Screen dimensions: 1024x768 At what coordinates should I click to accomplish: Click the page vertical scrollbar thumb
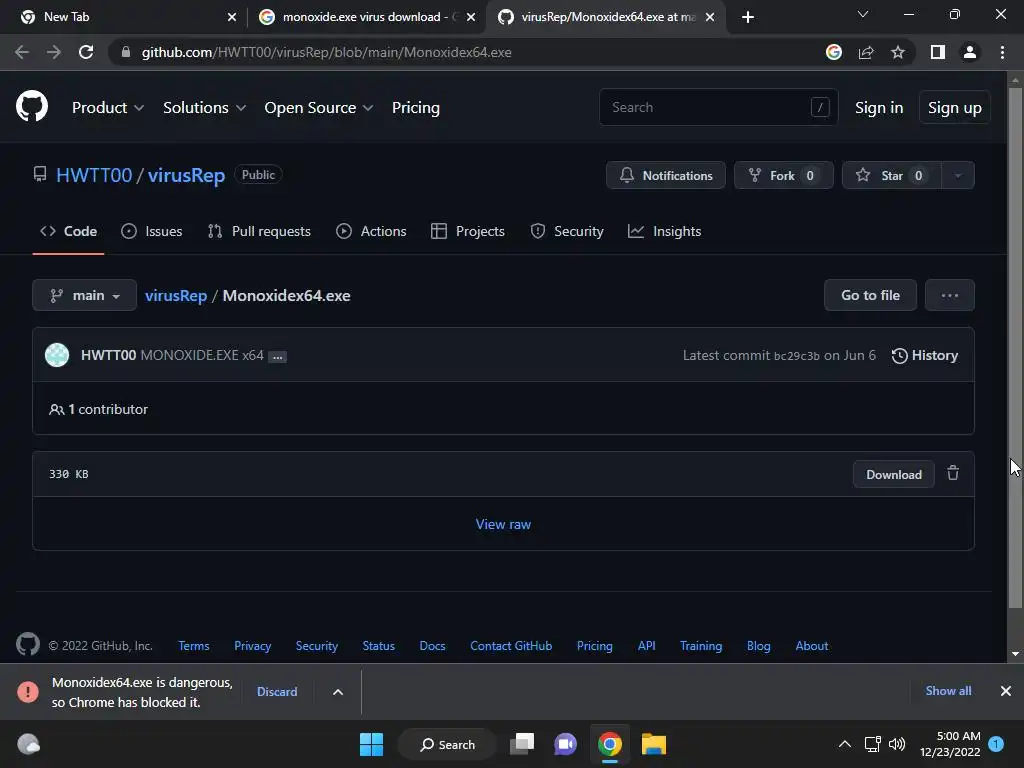coord(1015,349)
